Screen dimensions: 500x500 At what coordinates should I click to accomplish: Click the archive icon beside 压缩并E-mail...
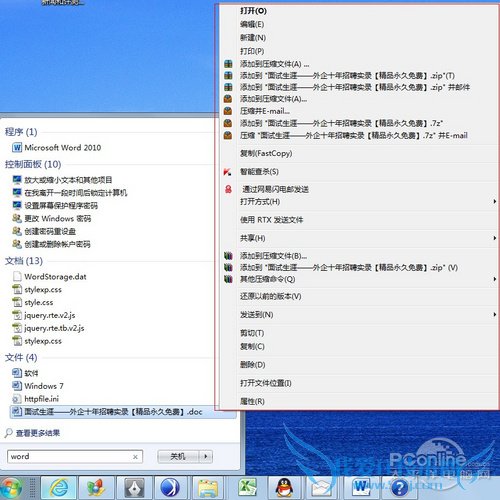point(228,111)
